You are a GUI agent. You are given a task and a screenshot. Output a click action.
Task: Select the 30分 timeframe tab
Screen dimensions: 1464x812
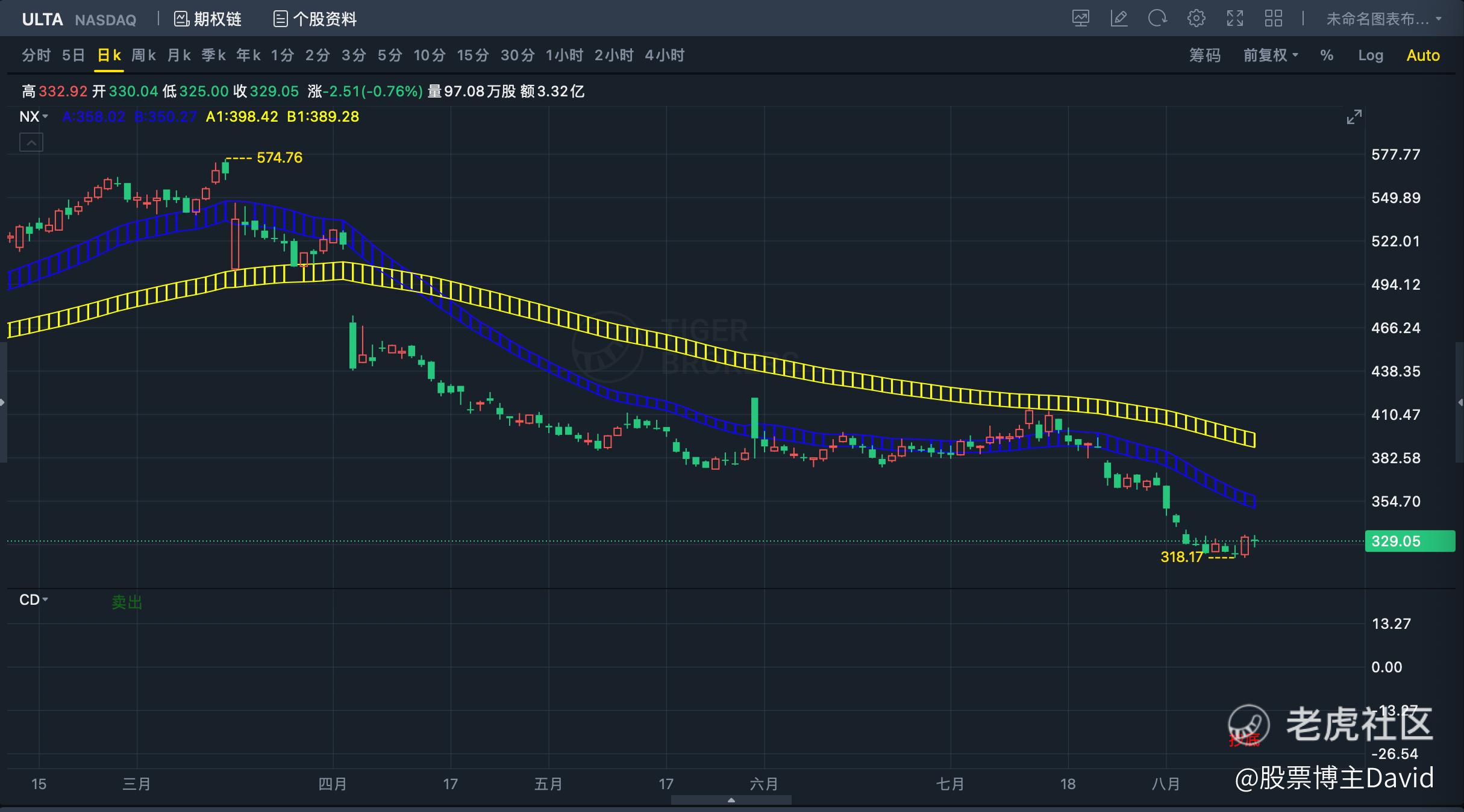(517, 55)
